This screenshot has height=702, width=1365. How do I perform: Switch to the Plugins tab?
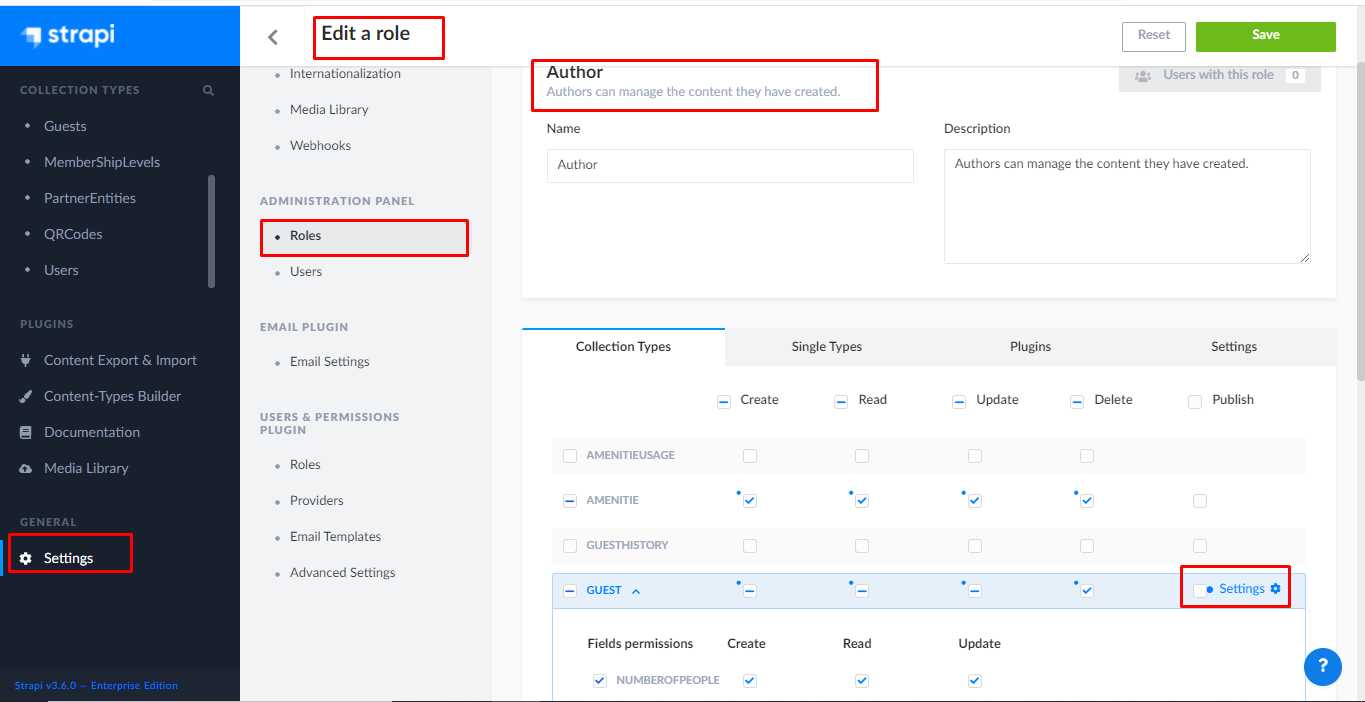(x=1030, y=346)
